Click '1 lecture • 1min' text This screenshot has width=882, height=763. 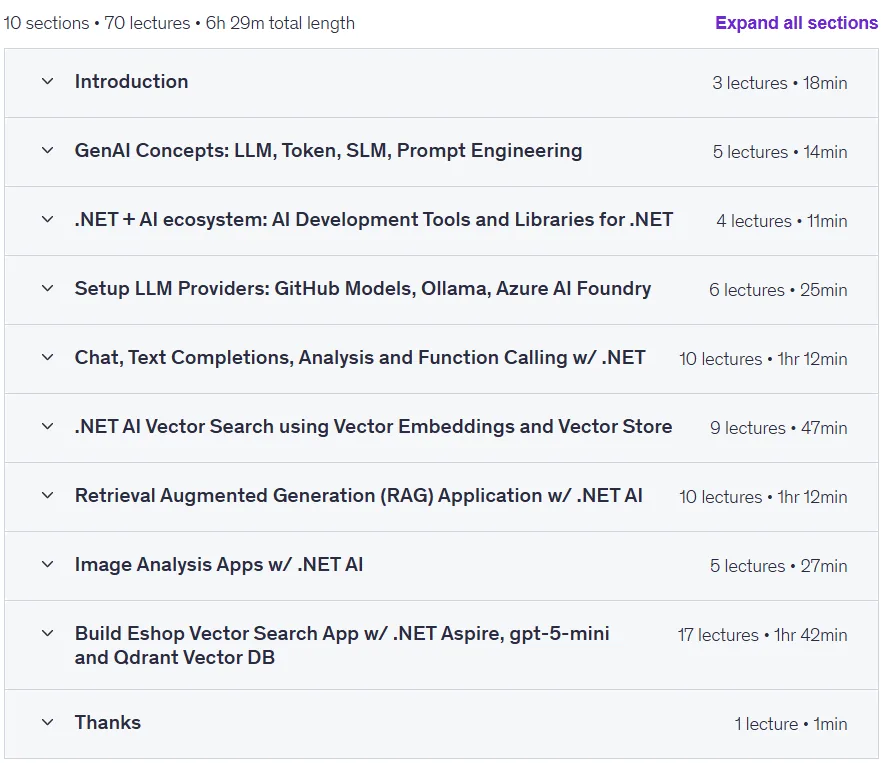click(x=791, y=724)
